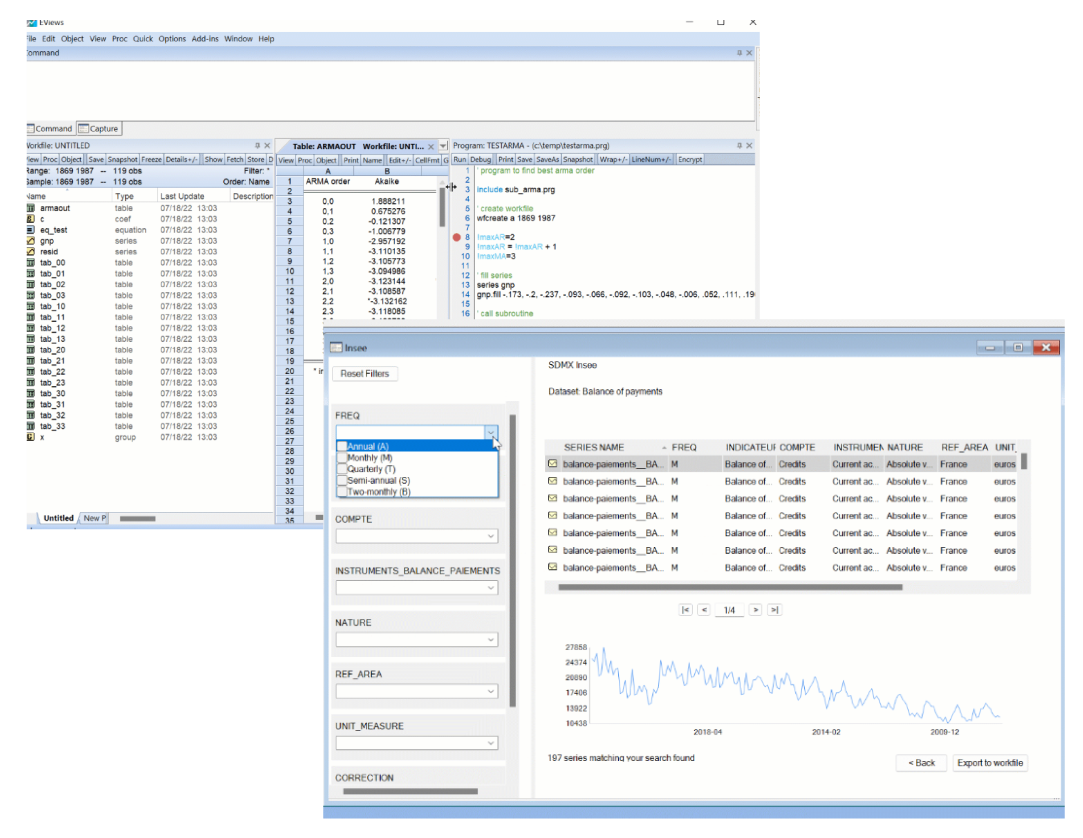Pin the Command pane with its pushpin icon
Screen dimensions: 1083x838
click(x=739, y=53)
